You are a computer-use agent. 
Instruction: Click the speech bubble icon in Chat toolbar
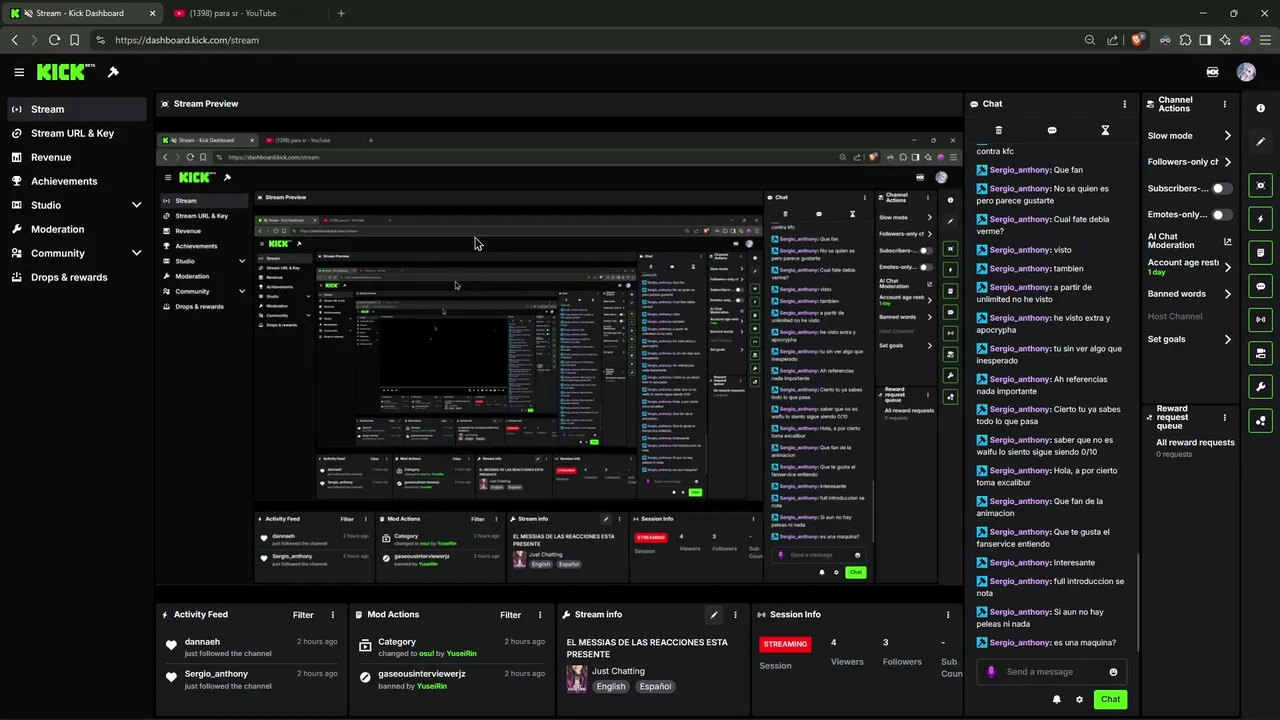[1052, 130]
